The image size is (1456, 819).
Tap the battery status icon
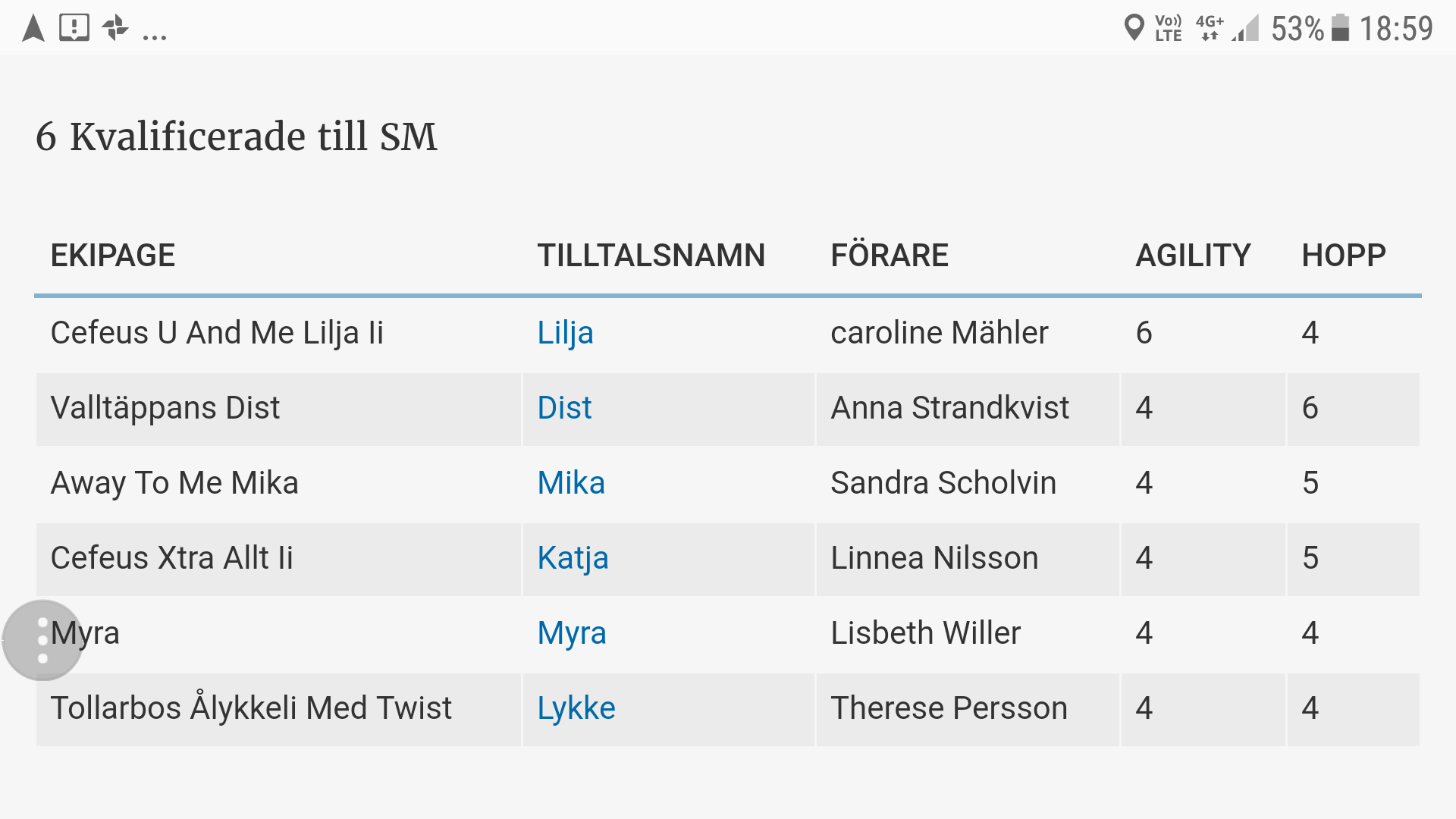click(x=1340, y=28)
